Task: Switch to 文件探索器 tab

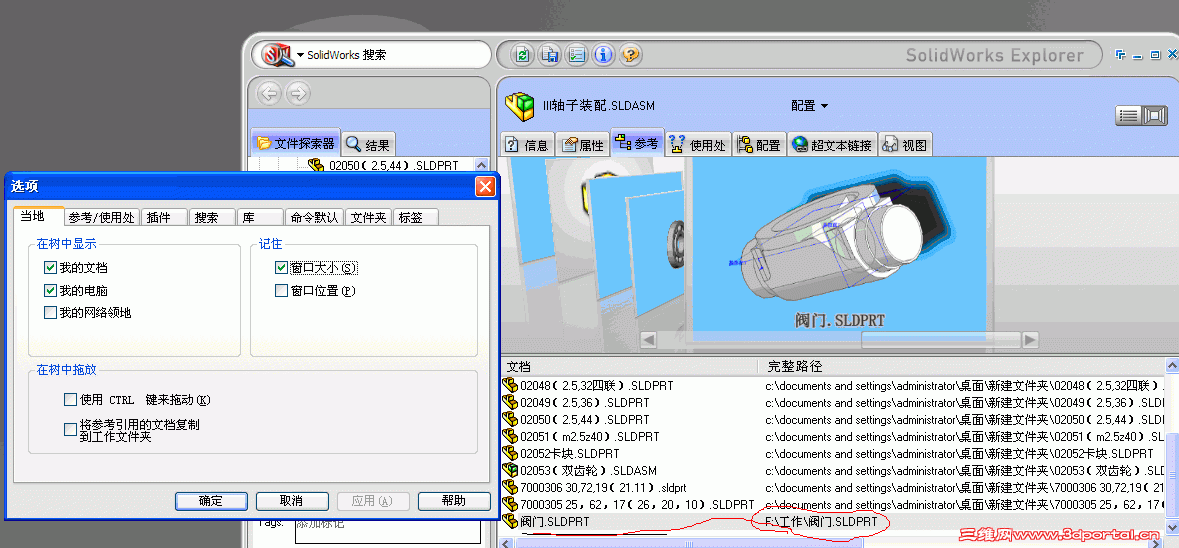Action: tap(296, 143)
